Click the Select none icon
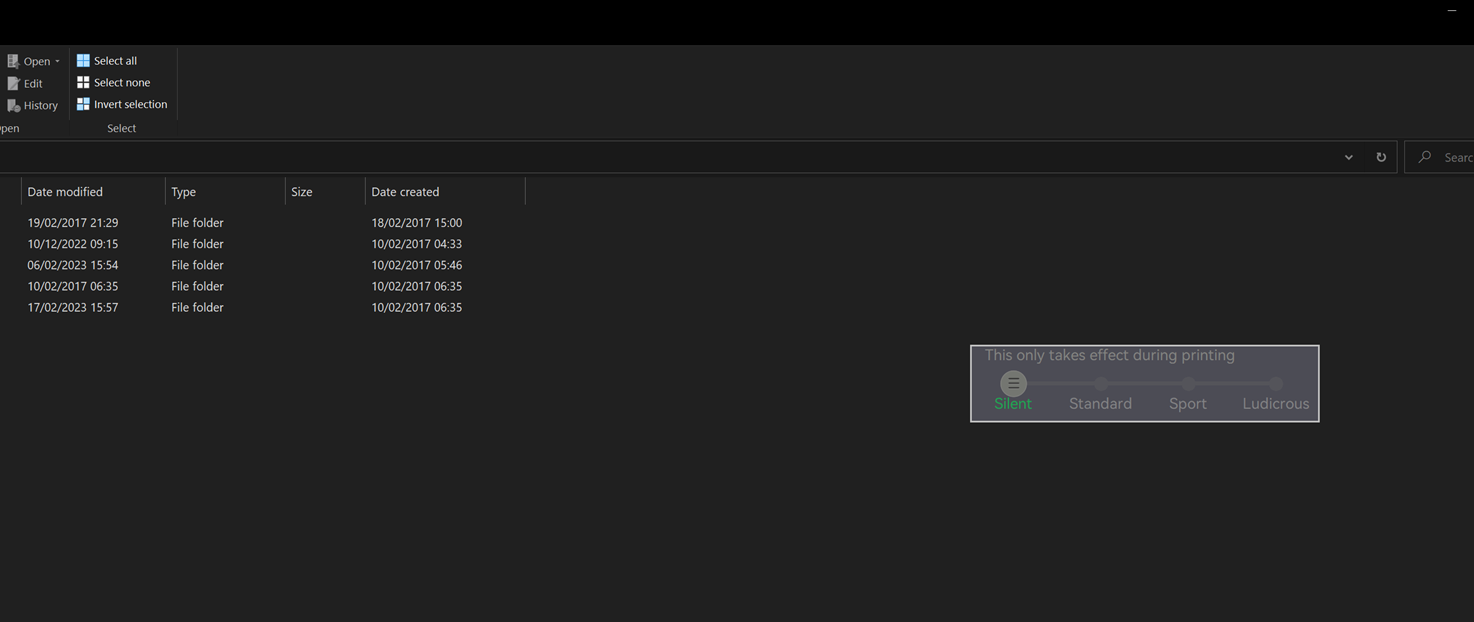This screenshot has width=1474, height=622. [83, 82]
